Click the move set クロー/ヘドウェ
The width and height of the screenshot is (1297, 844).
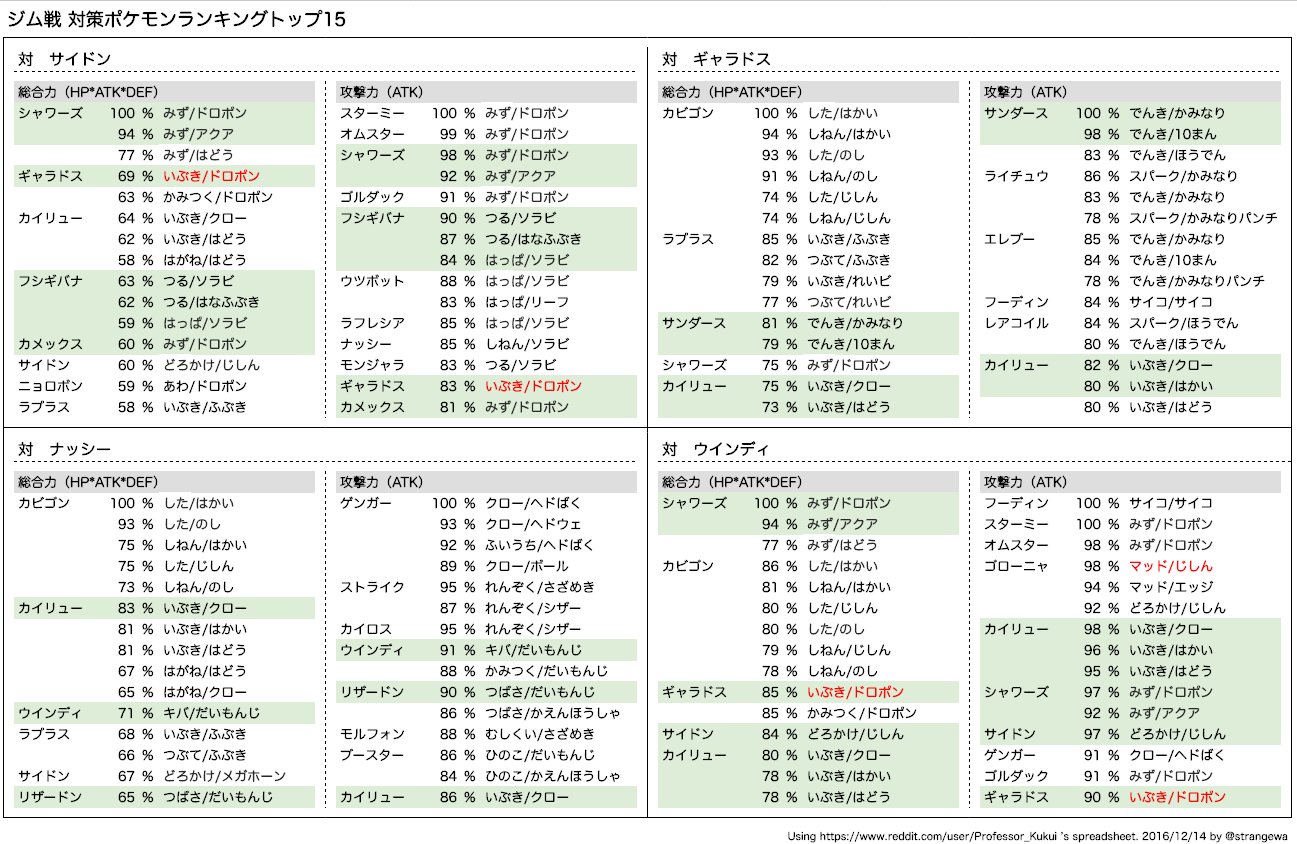[x=533, y=524]
